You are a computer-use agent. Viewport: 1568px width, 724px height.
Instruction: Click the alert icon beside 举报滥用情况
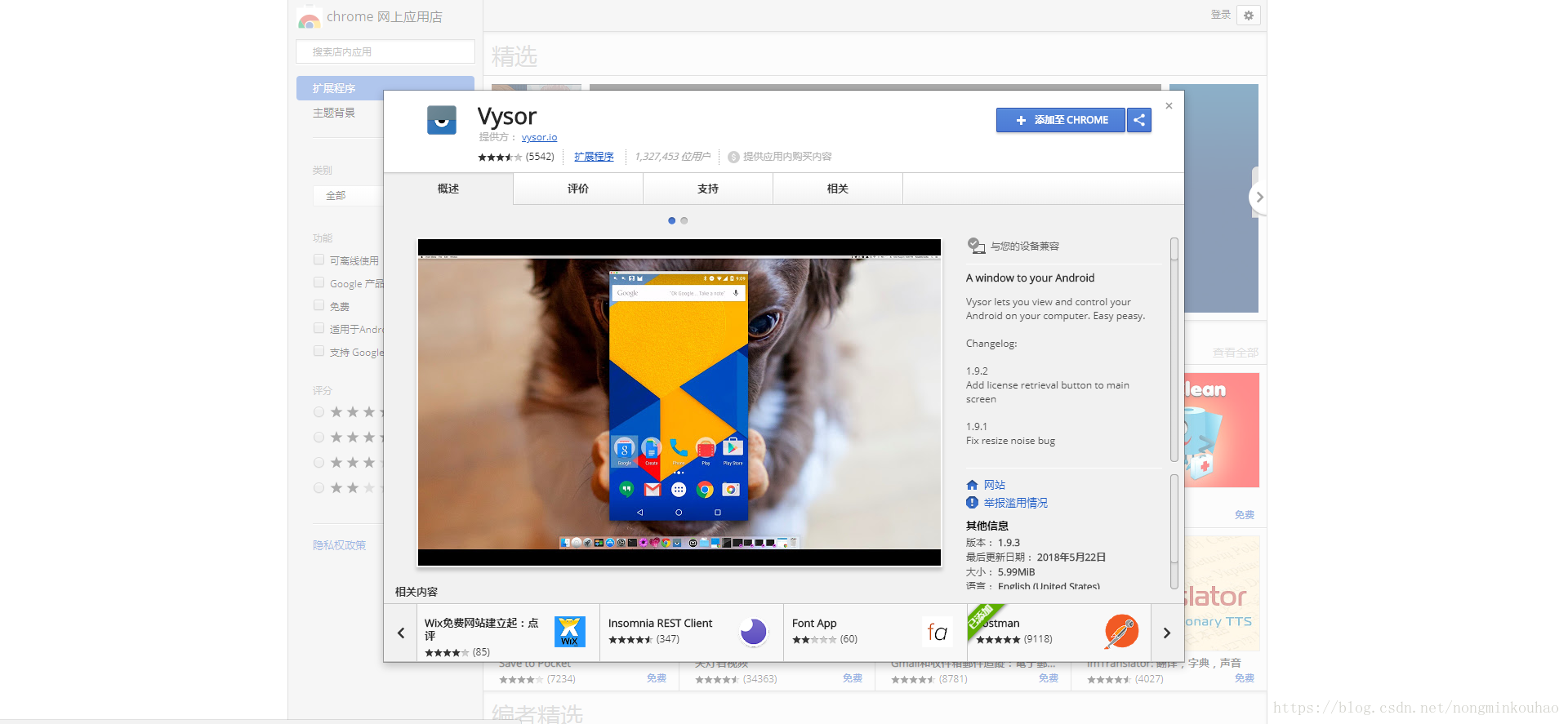[972, 503]
